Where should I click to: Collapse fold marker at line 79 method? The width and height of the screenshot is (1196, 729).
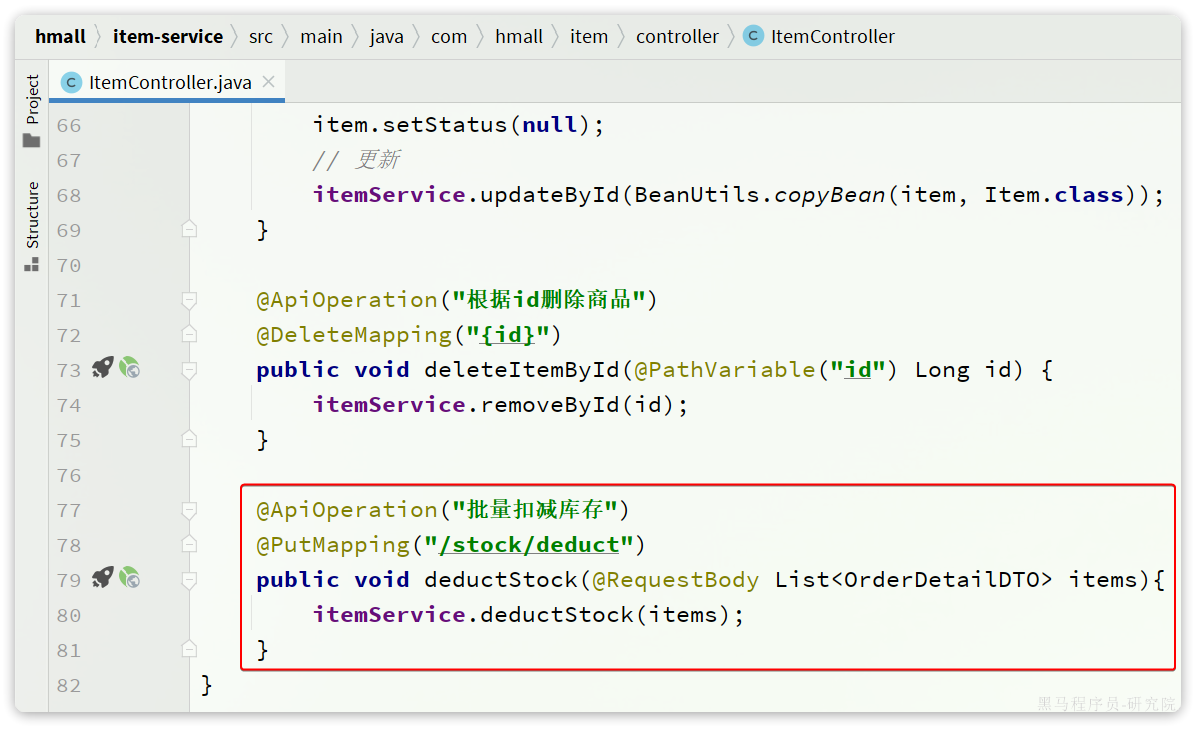pyautogui.click(x=189, y=580)
